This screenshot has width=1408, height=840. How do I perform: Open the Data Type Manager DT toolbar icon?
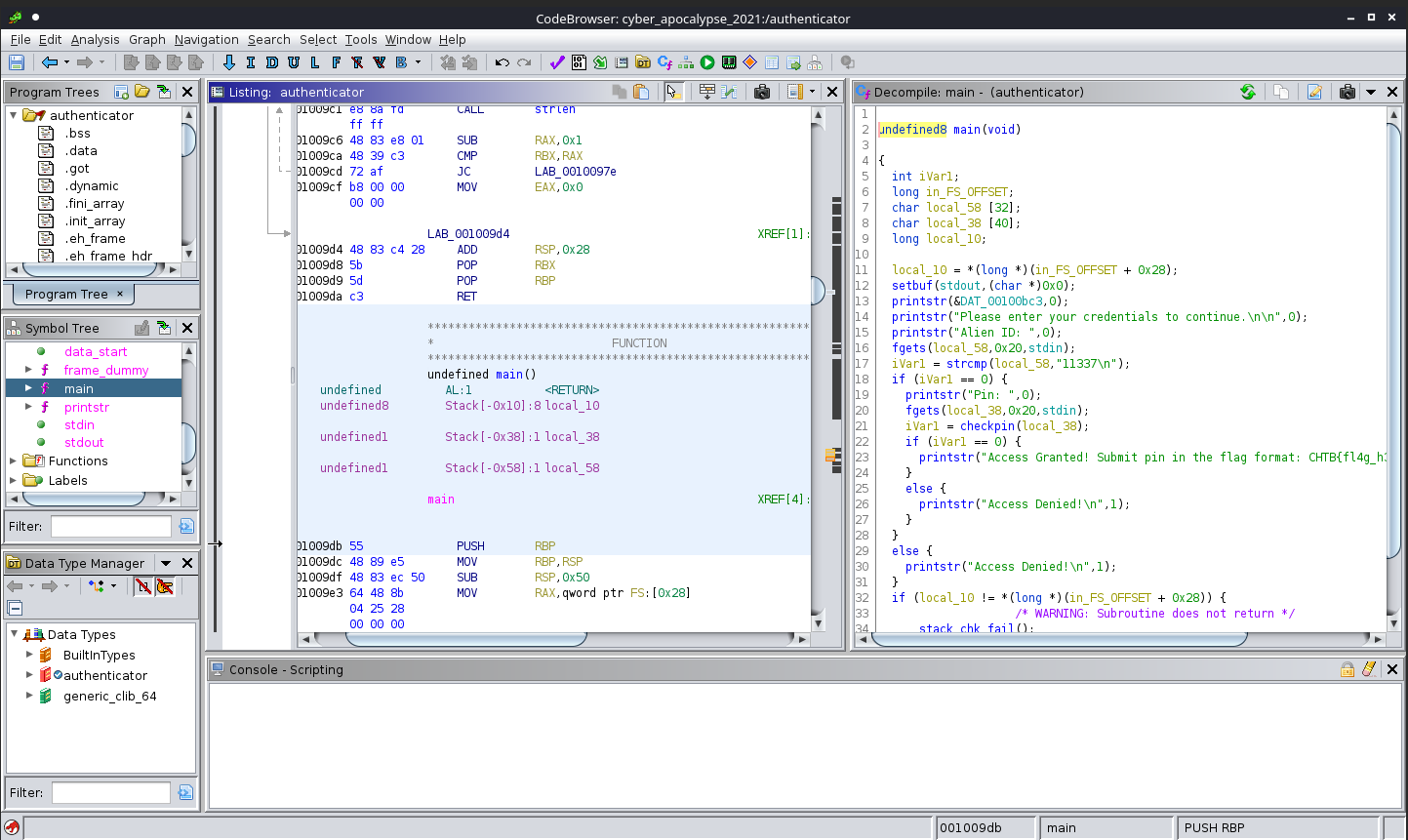click(x=643, y=62)
